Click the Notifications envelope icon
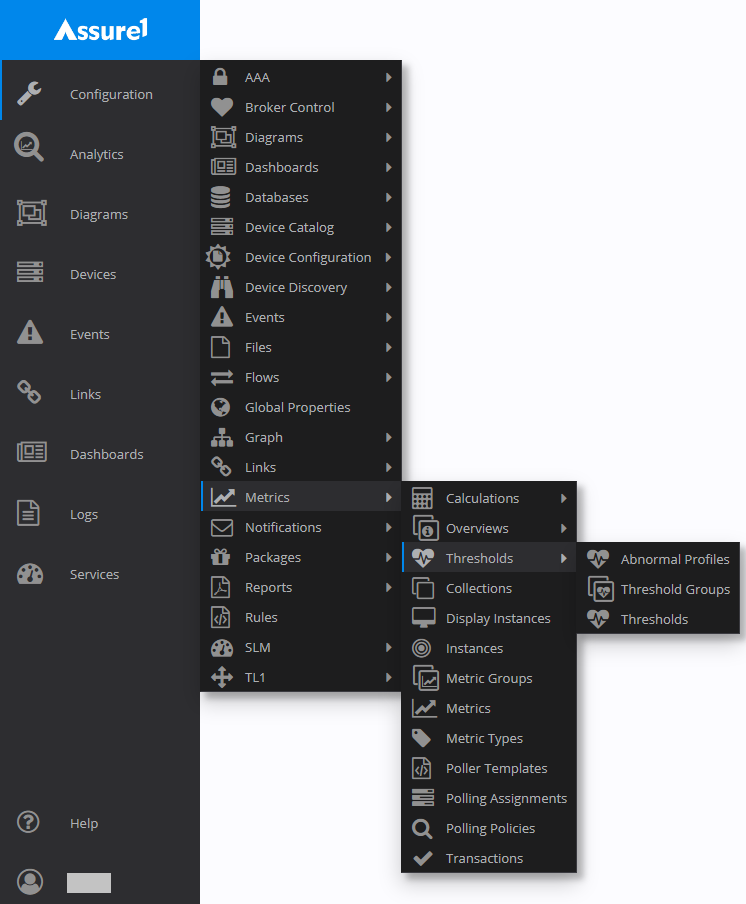This screenshot has width=746, height=904. 222,528
